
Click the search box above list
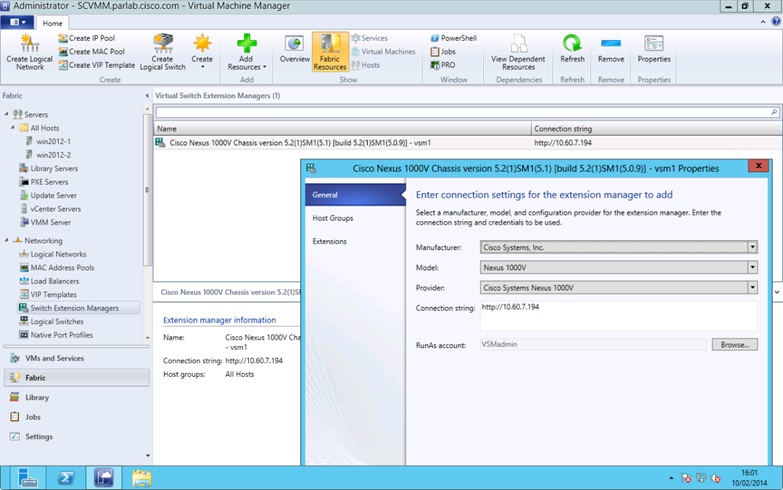tap(467, 112)
